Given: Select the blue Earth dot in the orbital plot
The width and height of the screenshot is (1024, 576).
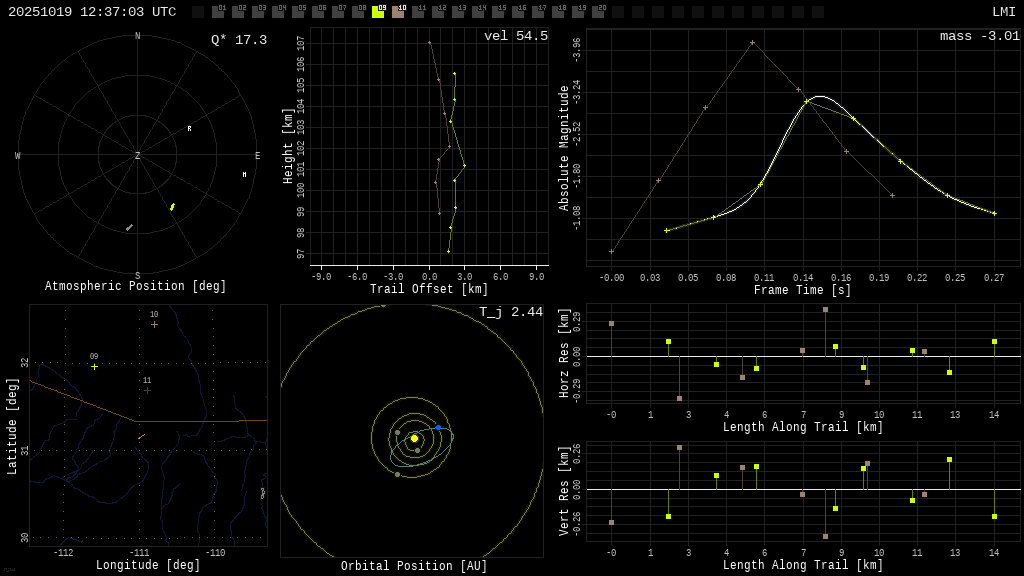Looking at the screenshot, I should (438, 427).
